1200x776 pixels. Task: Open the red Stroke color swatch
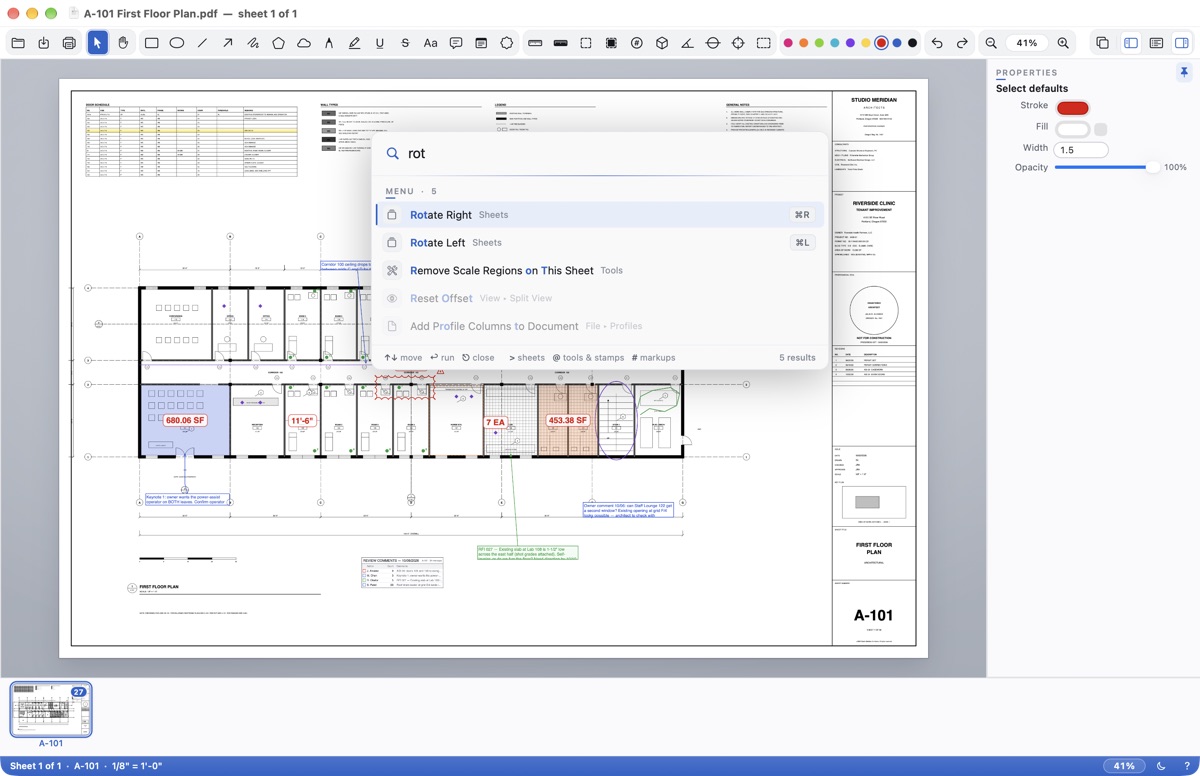[1073, 108]
